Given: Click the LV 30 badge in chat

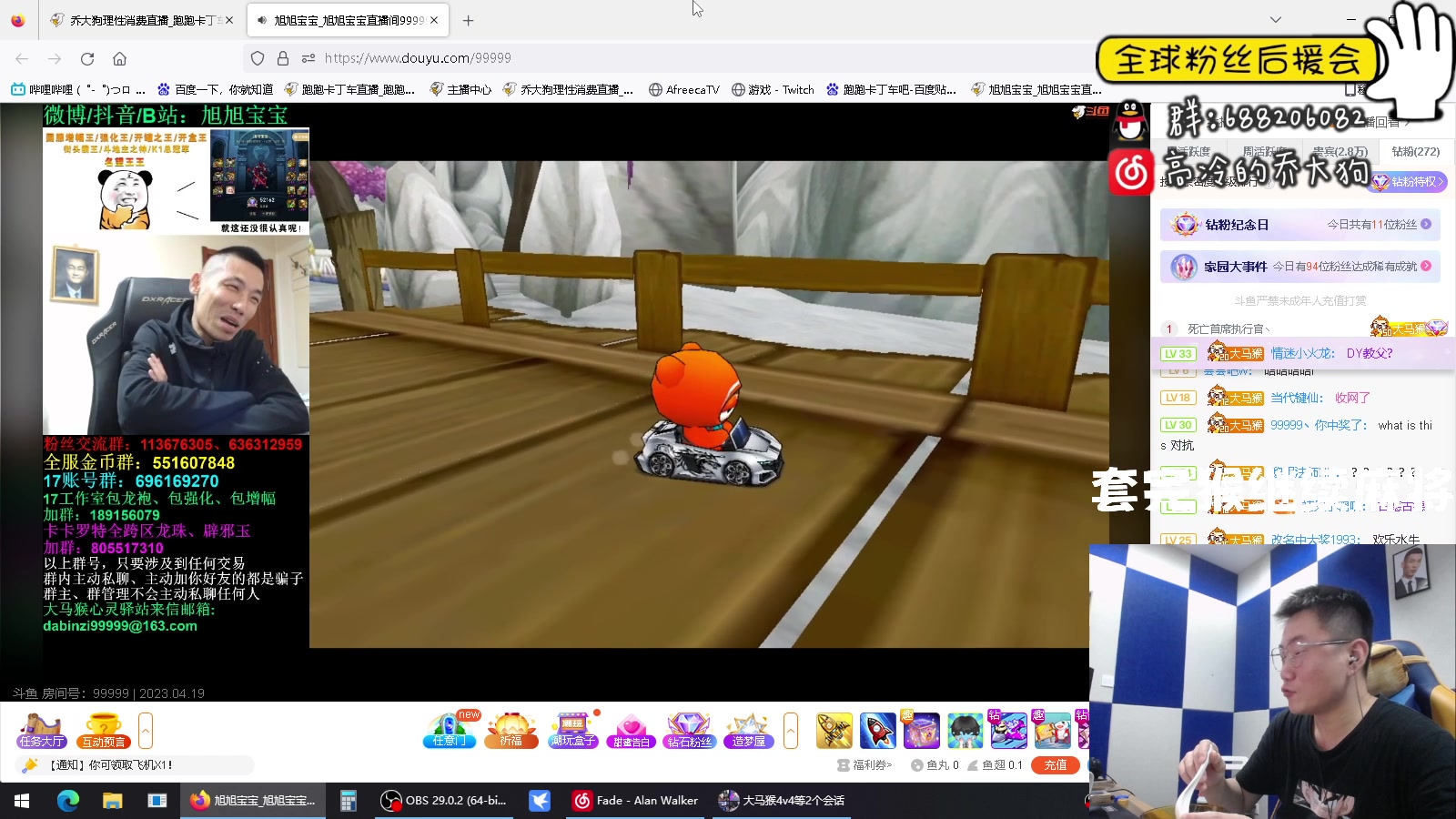Looking at the screenshot, I should (1178, 425).
